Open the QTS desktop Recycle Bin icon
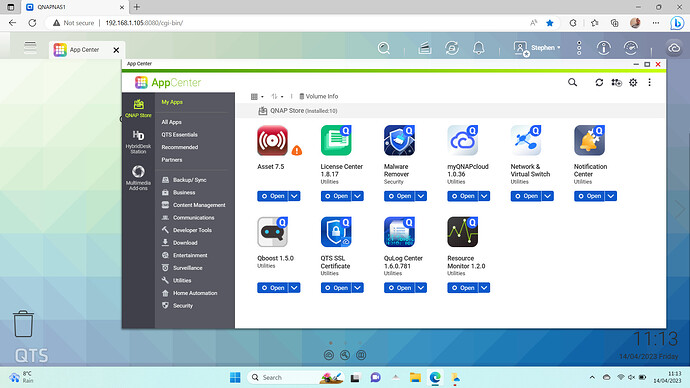 (23, 324)
